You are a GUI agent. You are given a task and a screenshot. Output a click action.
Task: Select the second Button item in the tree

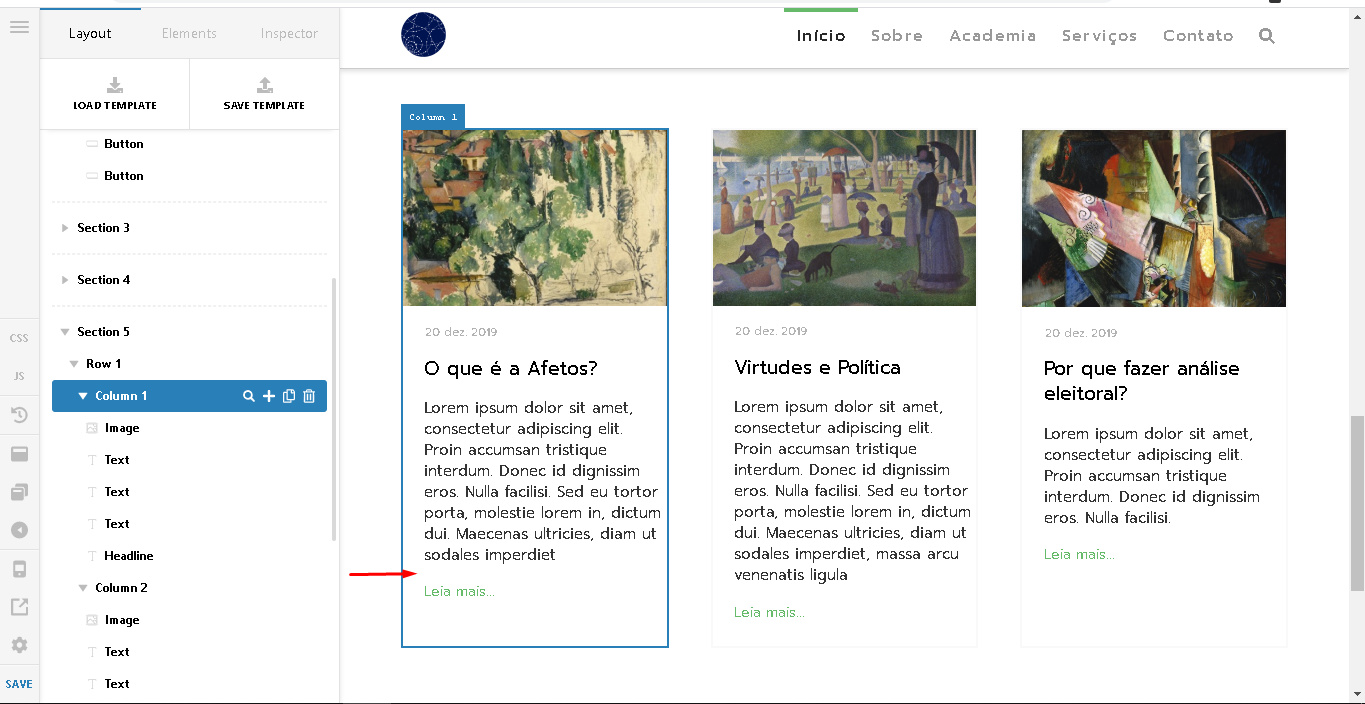coord(123,176)
